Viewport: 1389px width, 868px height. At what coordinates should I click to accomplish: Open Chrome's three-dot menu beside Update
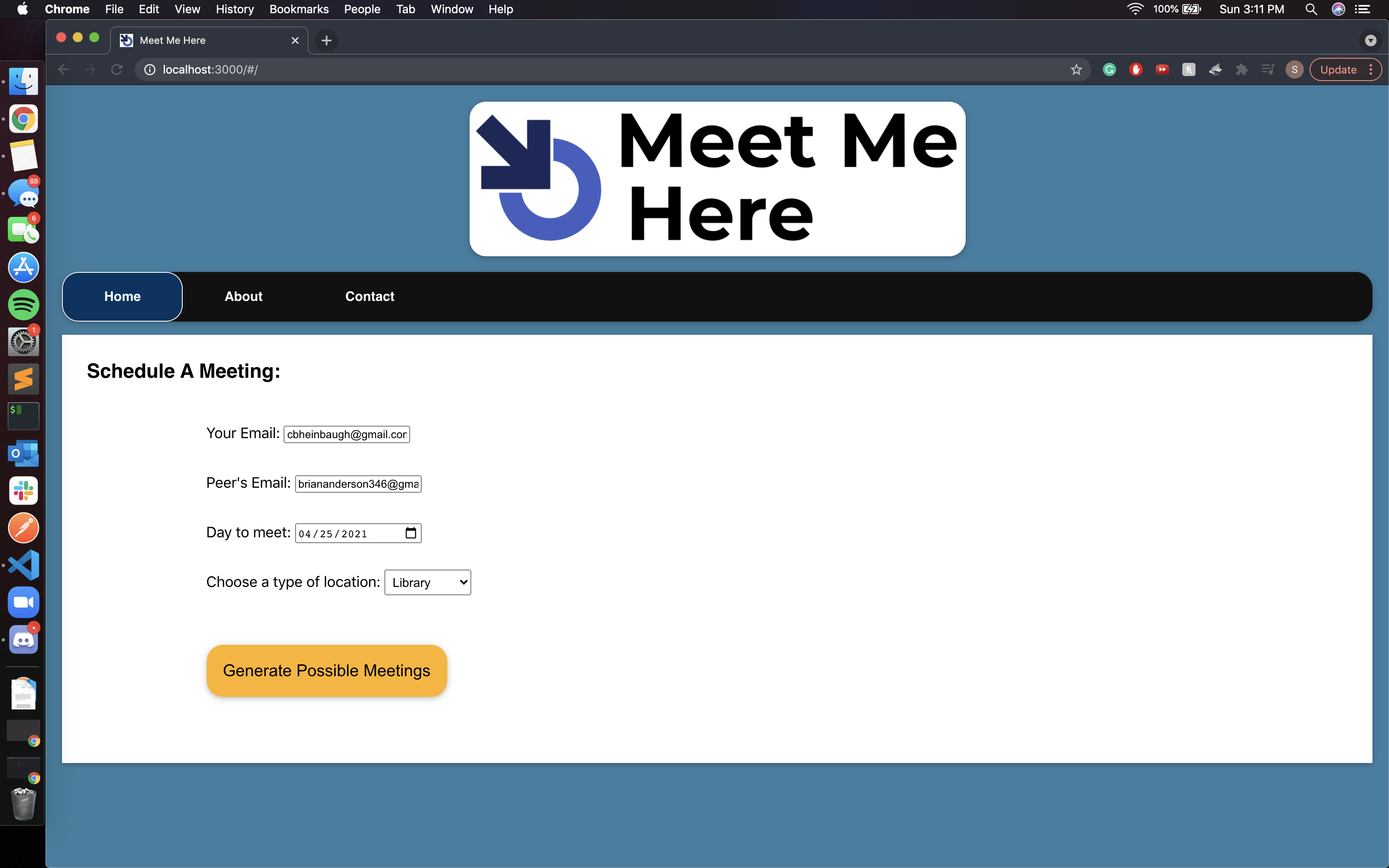1371,69
